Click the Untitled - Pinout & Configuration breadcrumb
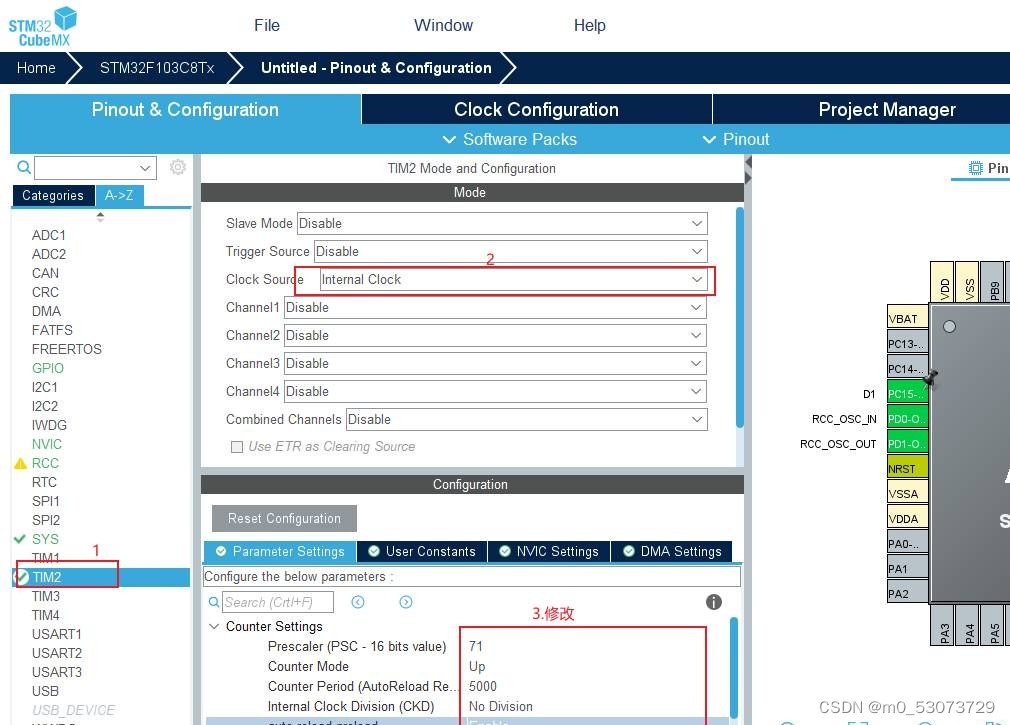 tap(376, 68)
